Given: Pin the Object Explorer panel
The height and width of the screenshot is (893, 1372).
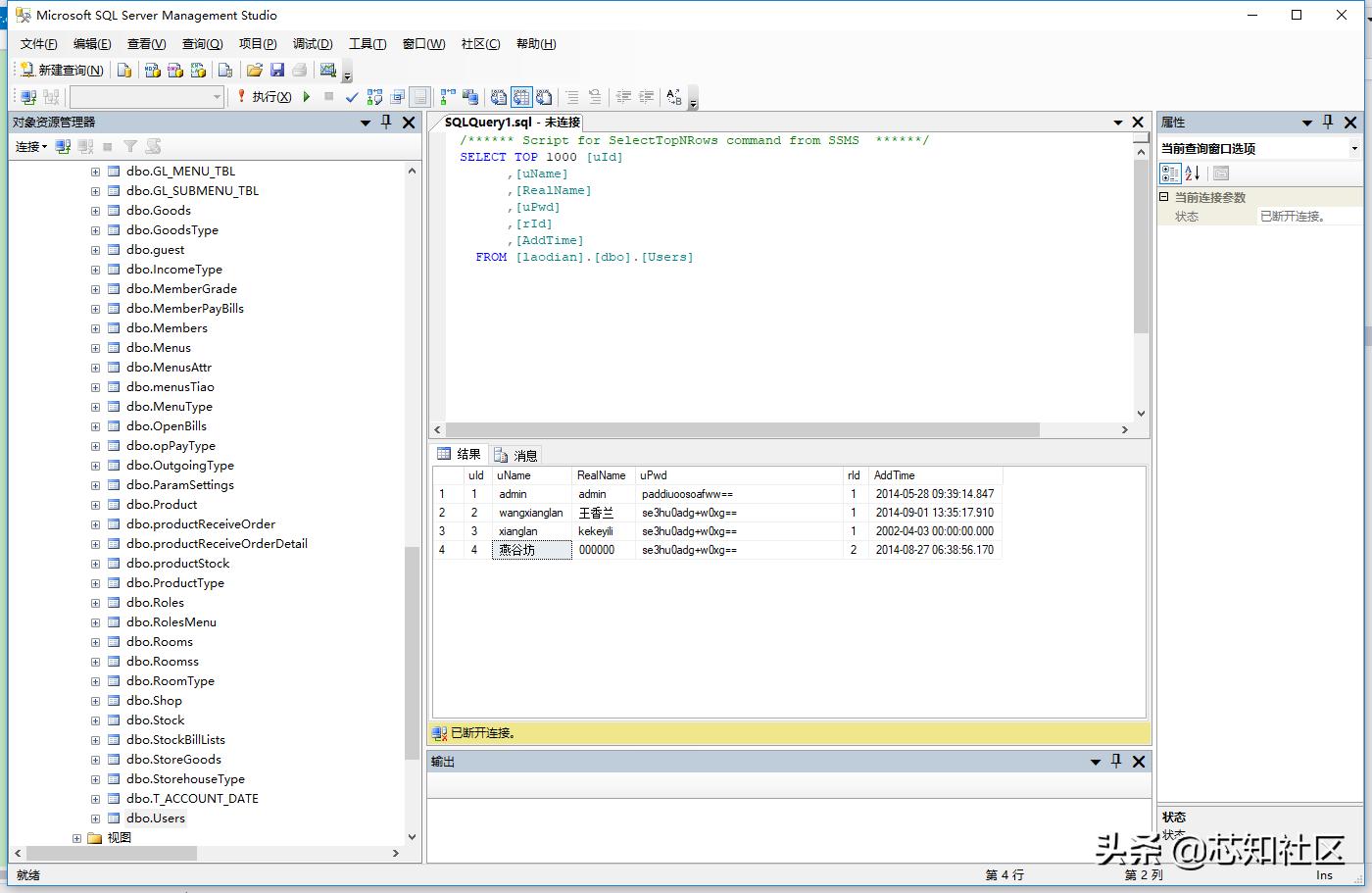Looking at the screenshot, I should coord(386,122).
